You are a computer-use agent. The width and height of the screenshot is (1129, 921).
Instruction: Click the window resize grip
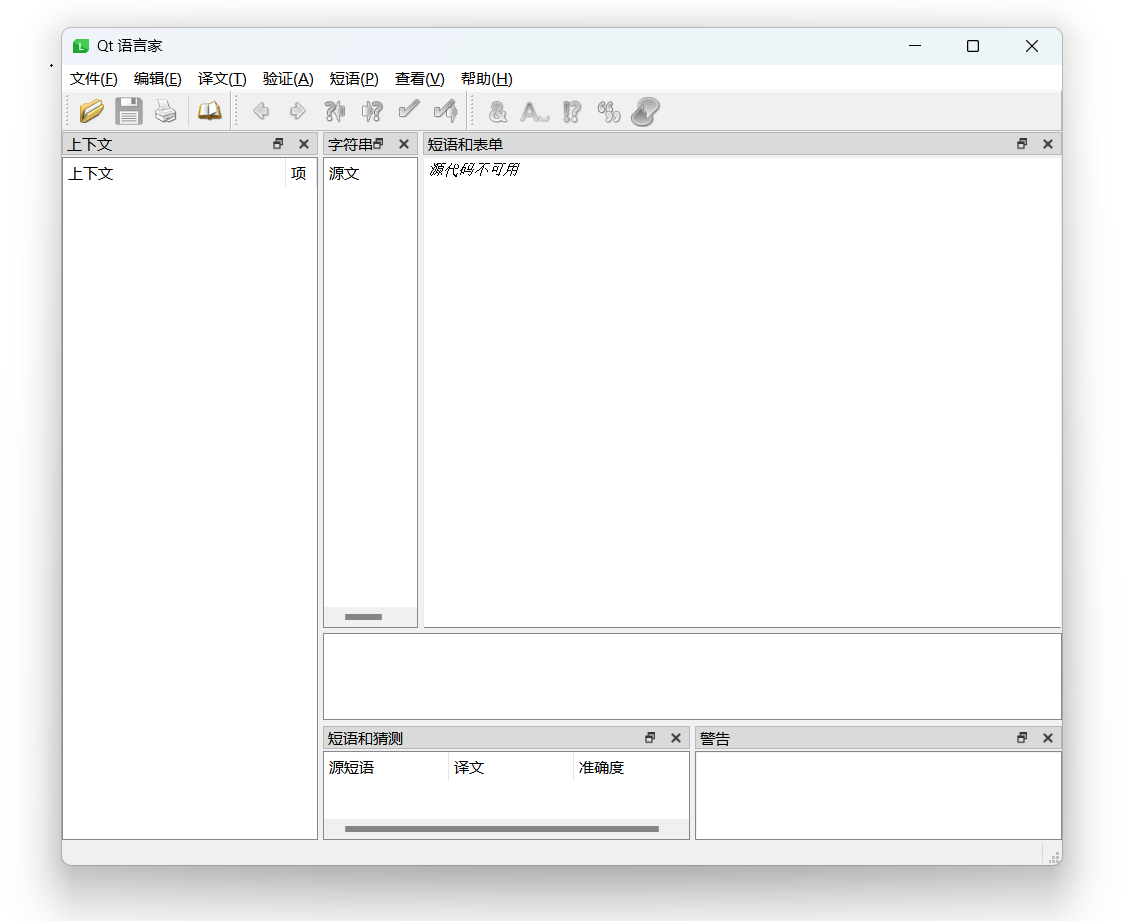point(1054,857)
